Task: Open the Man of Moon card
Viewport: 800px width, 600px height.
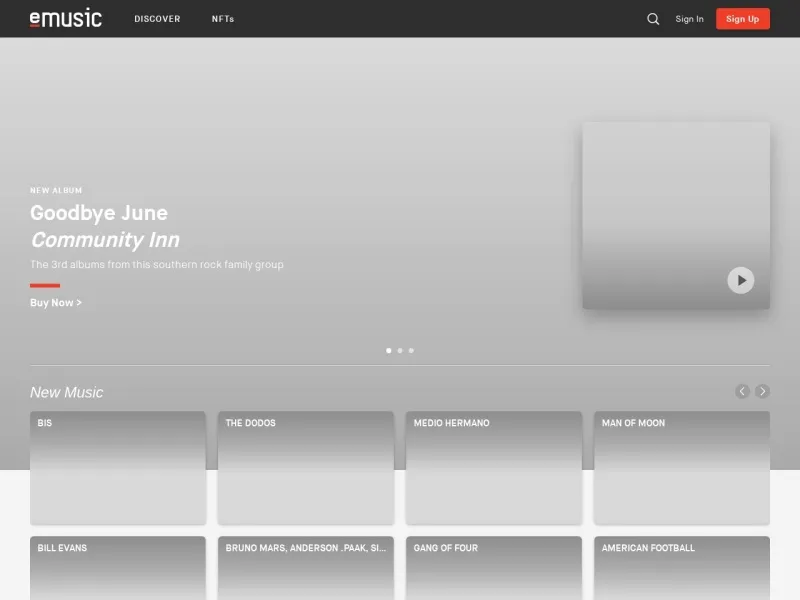Action: click(682, 468)
